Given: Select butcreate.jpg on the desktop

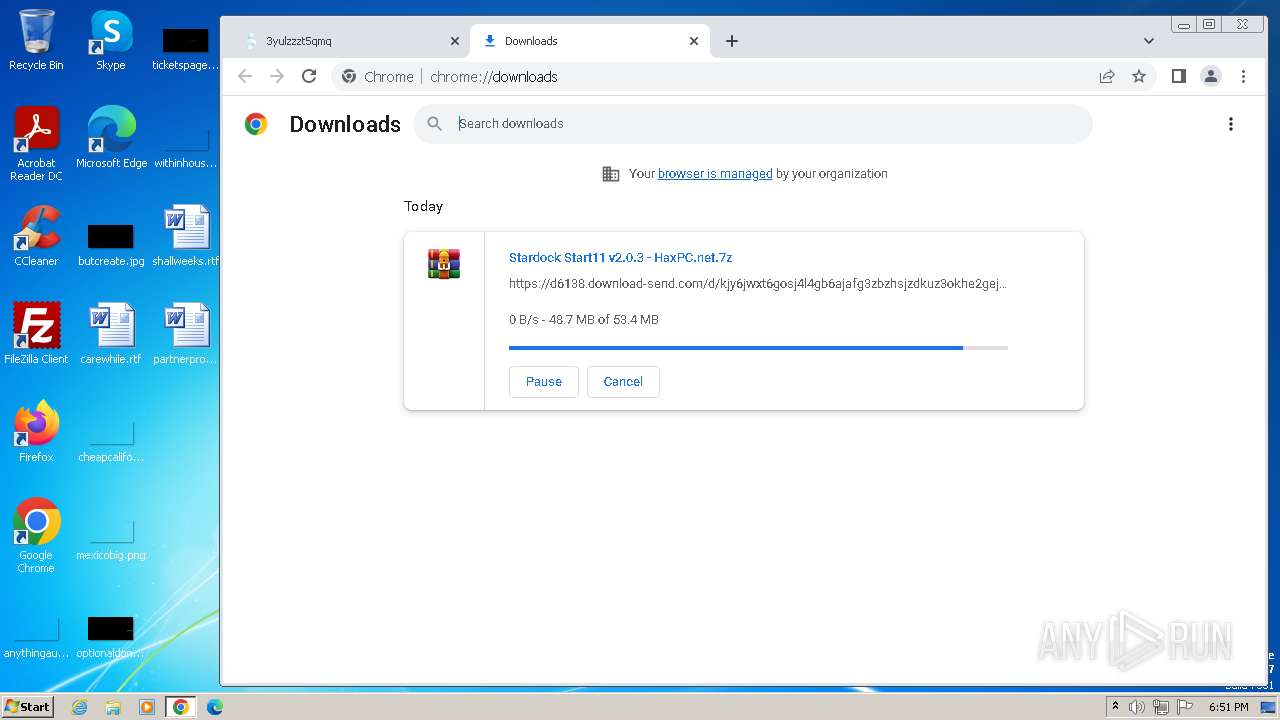Looking at the screenshot, I should click(x=111, y=243).
